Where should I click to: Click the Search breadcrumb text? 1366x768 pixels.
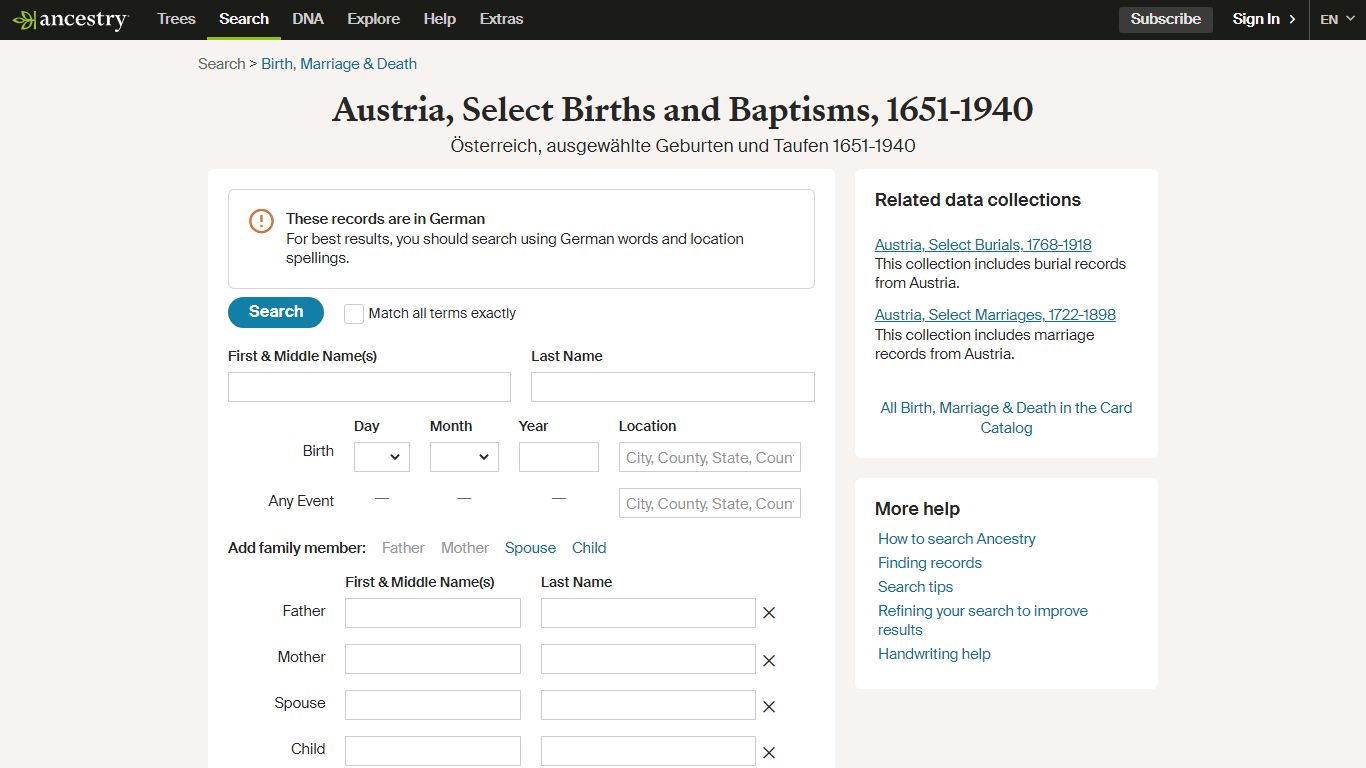[221, 64]
